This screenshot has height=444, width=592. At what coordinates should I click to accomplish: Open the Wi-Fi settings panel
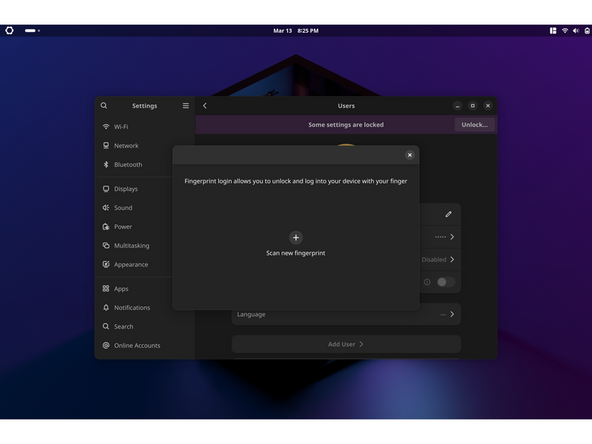(x=145, y=126)
